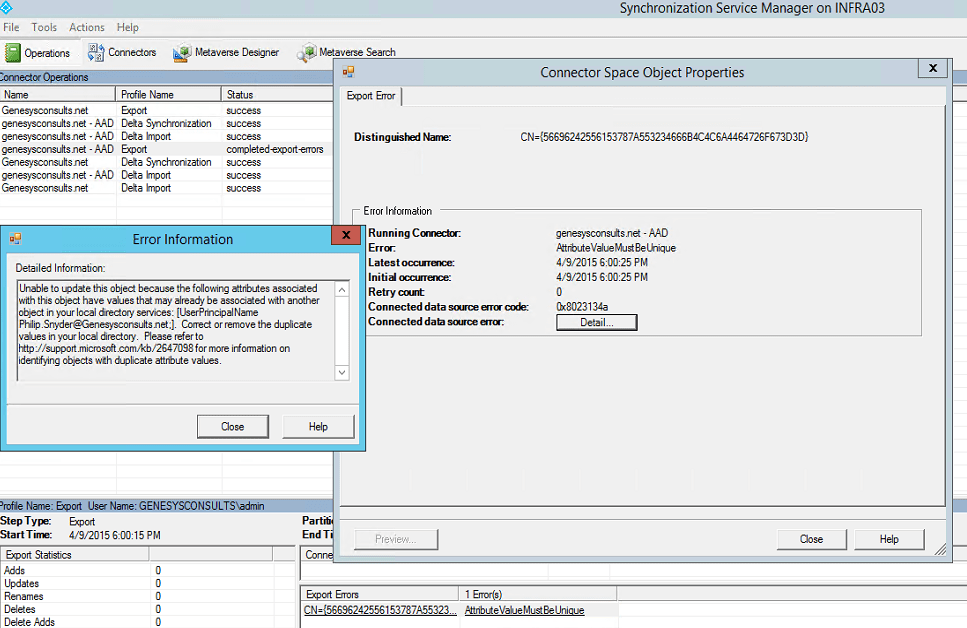Viewport: 967px width, 628px height.
Task: Open the Tools menu
Action: [x=43, y=27]
